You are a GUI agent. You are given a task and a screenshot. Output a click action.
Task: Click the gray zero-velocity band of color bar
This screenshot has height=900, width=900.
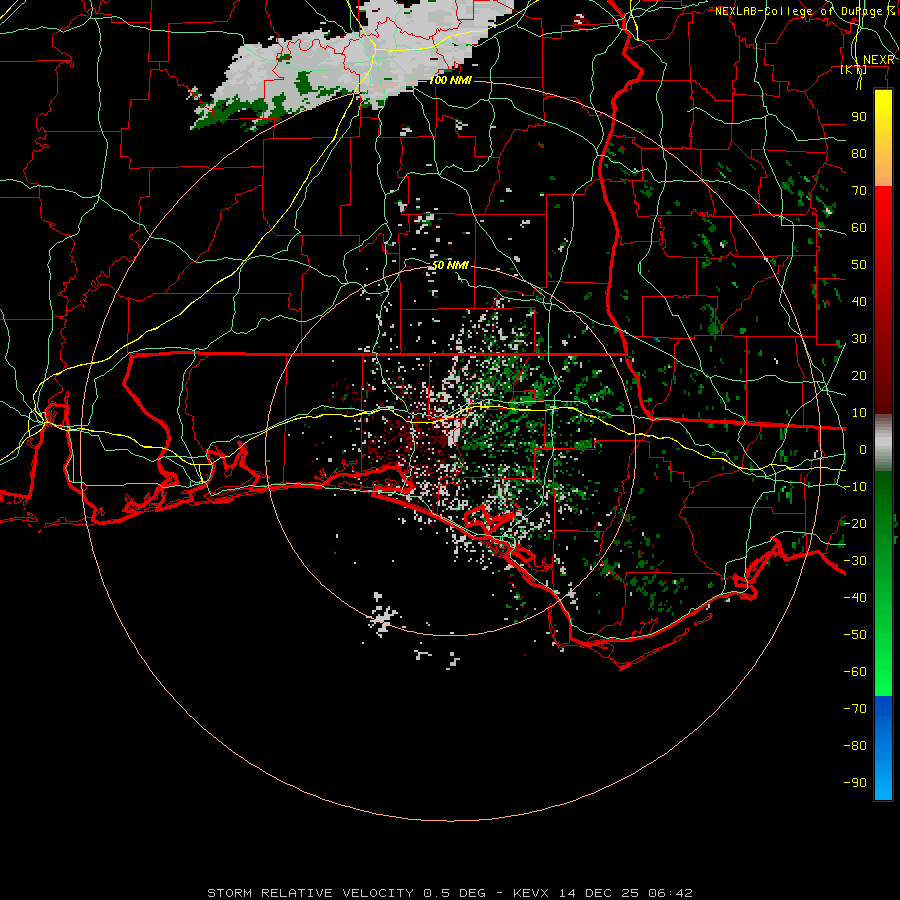click(x=883, y=443)
